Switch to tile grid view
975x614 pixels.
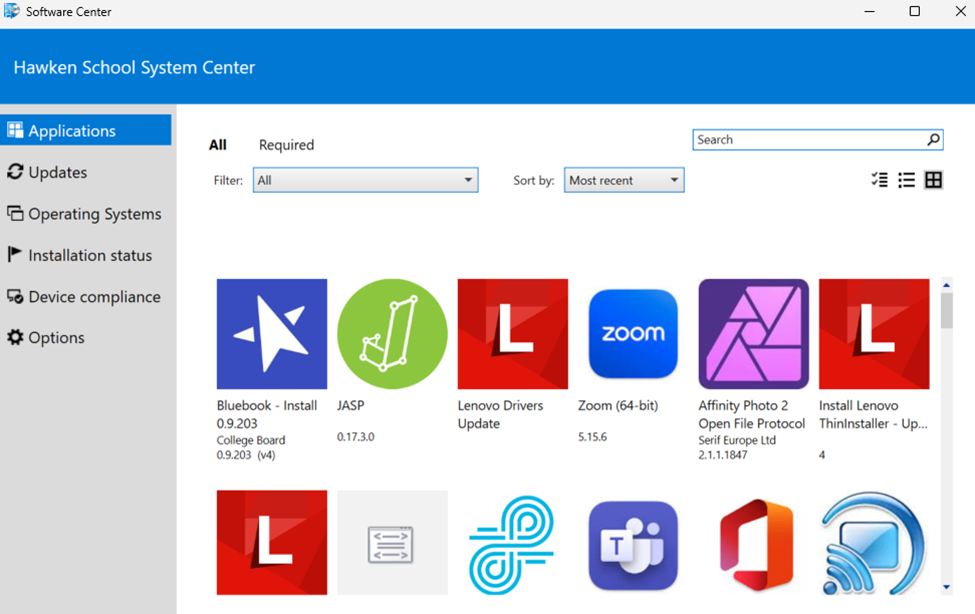coord(933,180)
